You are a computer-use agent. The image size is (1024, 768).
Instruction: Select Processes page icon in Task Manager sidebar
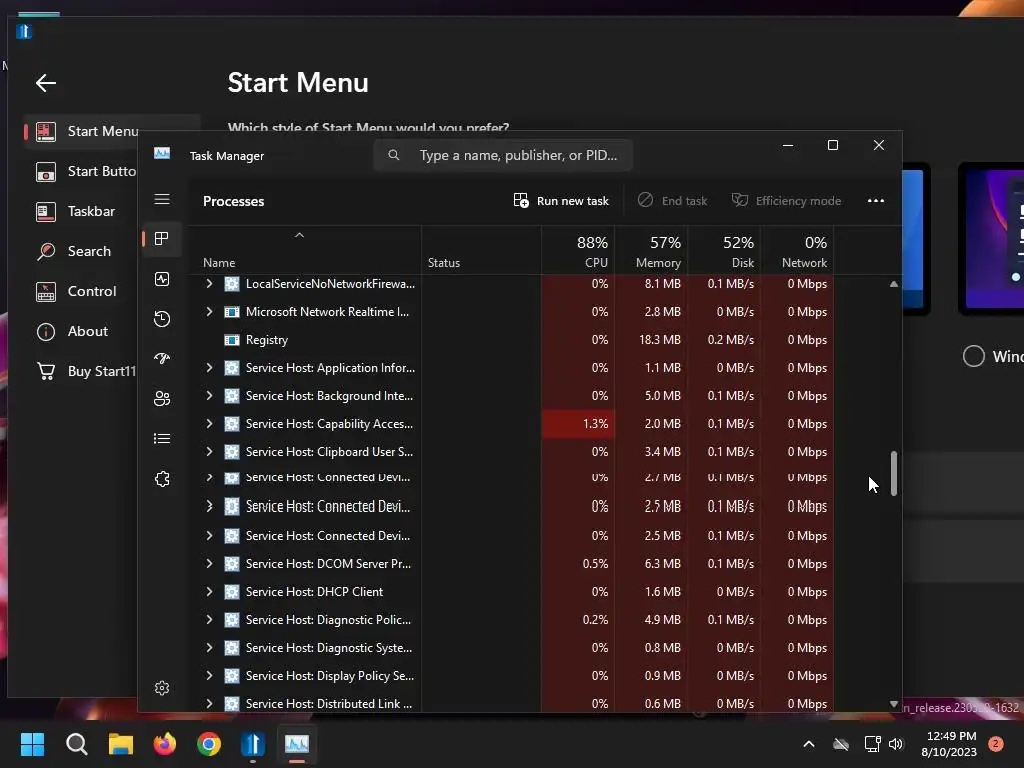pyautogui.click(x=162, y=239)
